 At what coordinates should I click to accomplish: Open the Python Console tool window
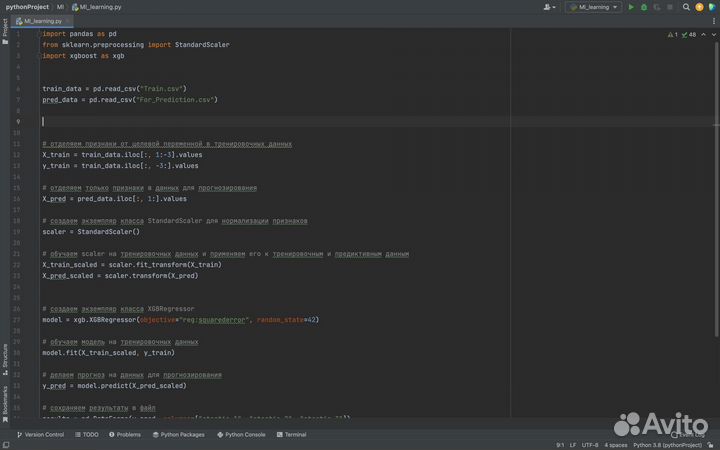(241, 434)
